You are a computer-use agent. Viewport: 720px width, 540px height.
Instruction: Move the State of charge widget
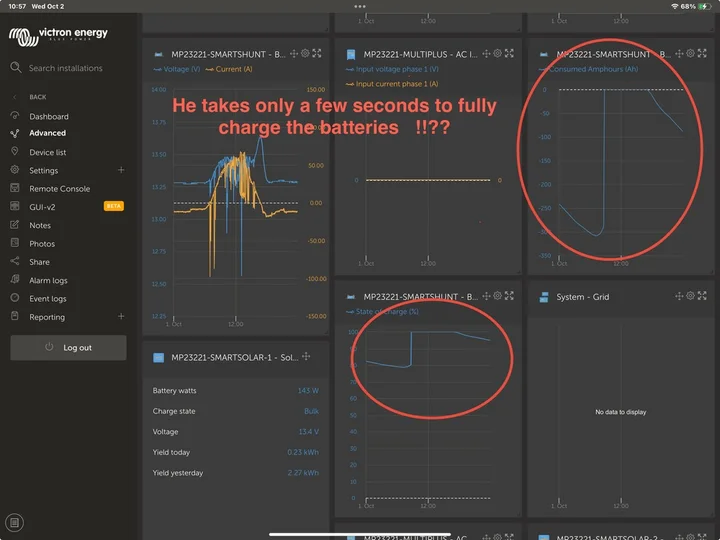point(486,296)
